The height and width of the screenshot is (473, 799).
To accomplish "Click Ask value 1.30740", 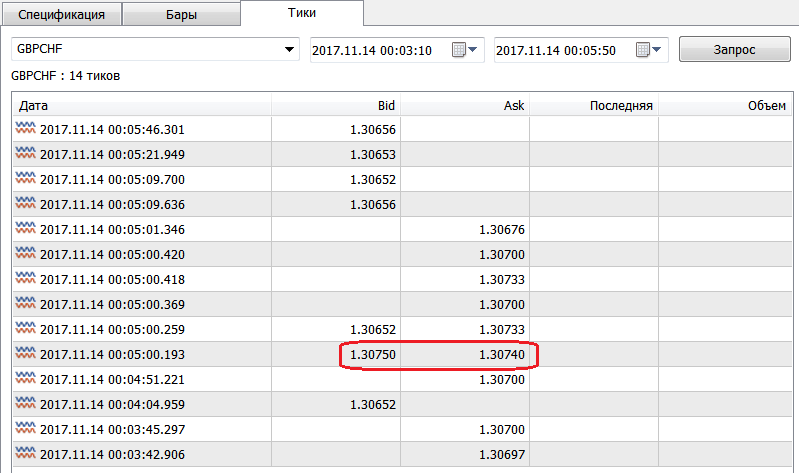I will click(501, 354).
